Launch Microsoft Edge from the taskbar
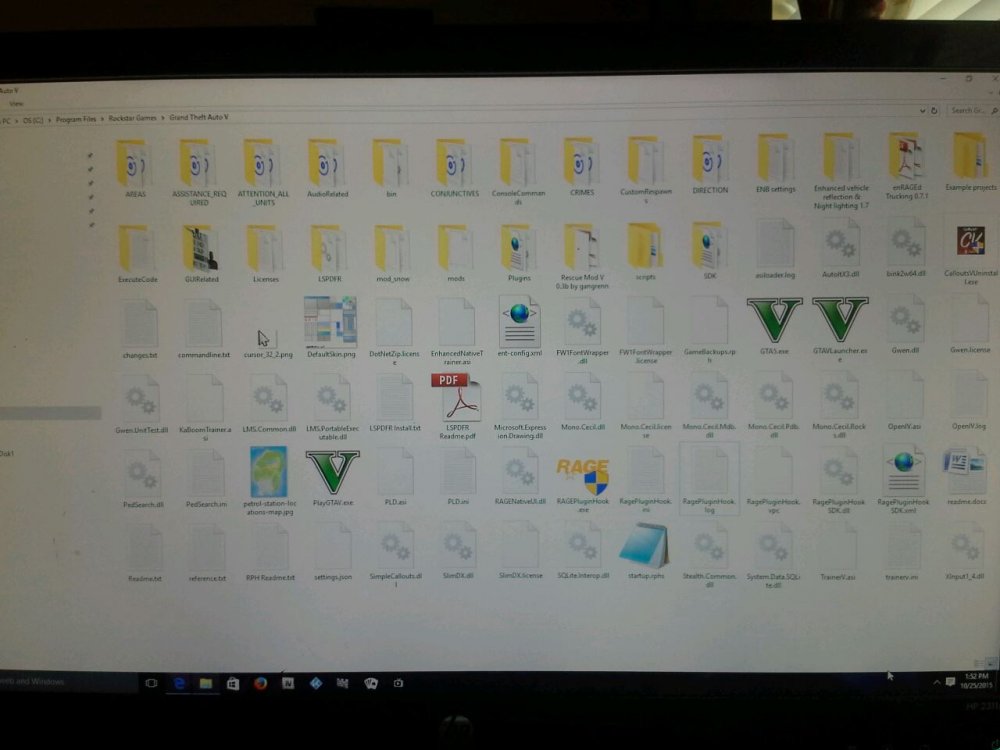This screenshot has width=1000, height=750. pos(179,683)
